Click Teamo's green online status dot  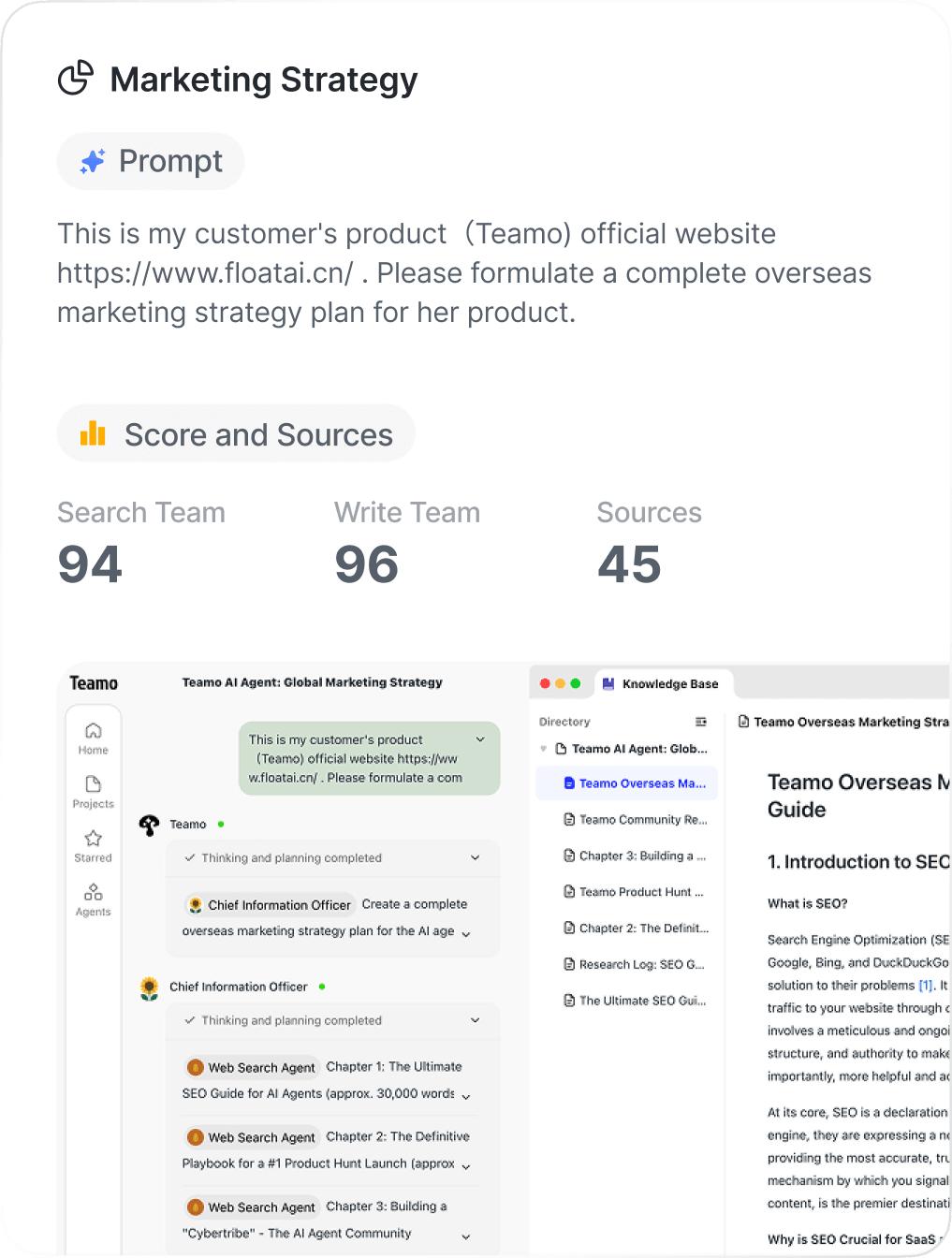coord(221,825)
